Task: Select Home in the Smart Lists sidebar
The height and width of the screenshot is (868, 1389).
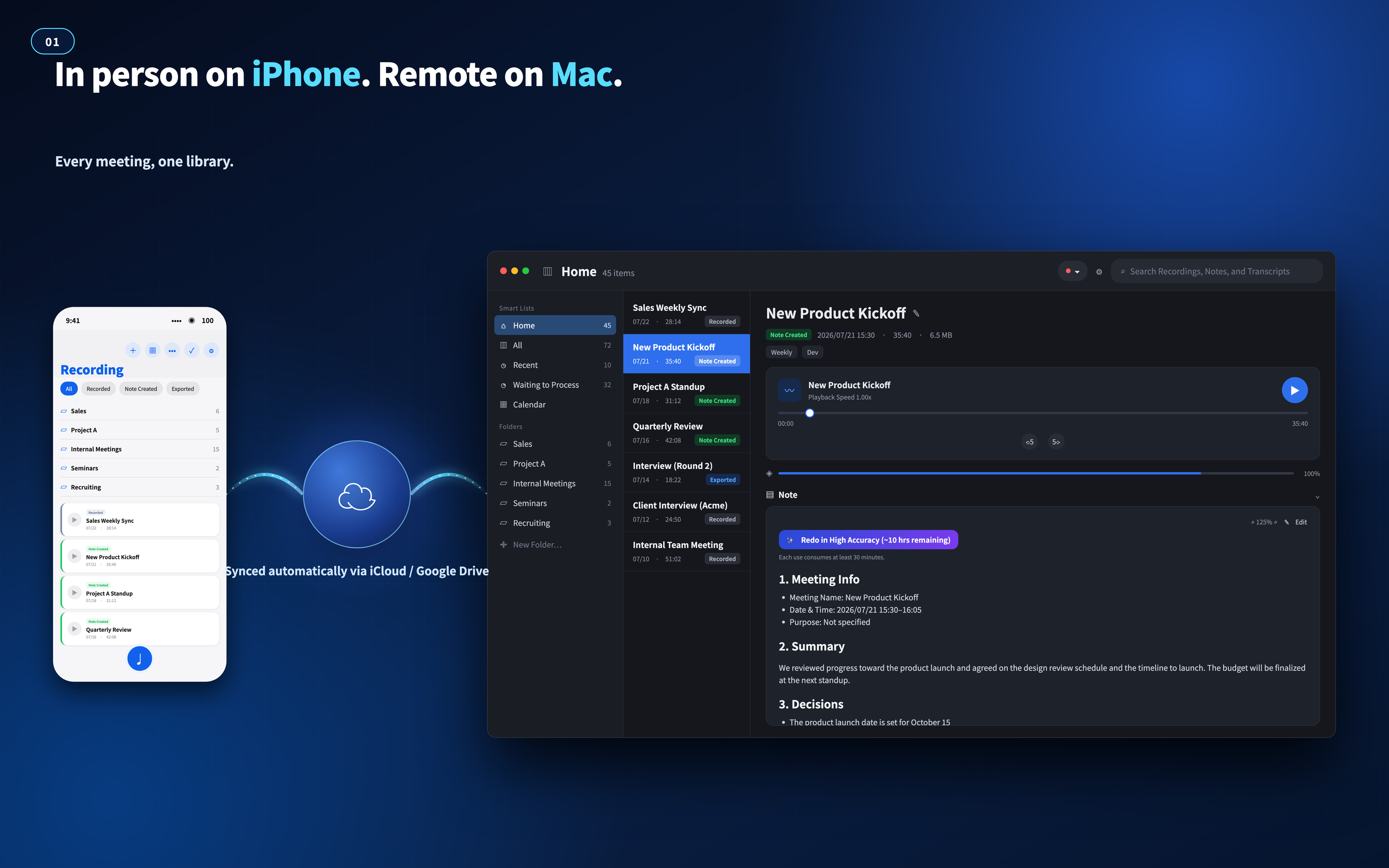Action: pyautogui.click(x=555, y=325)
